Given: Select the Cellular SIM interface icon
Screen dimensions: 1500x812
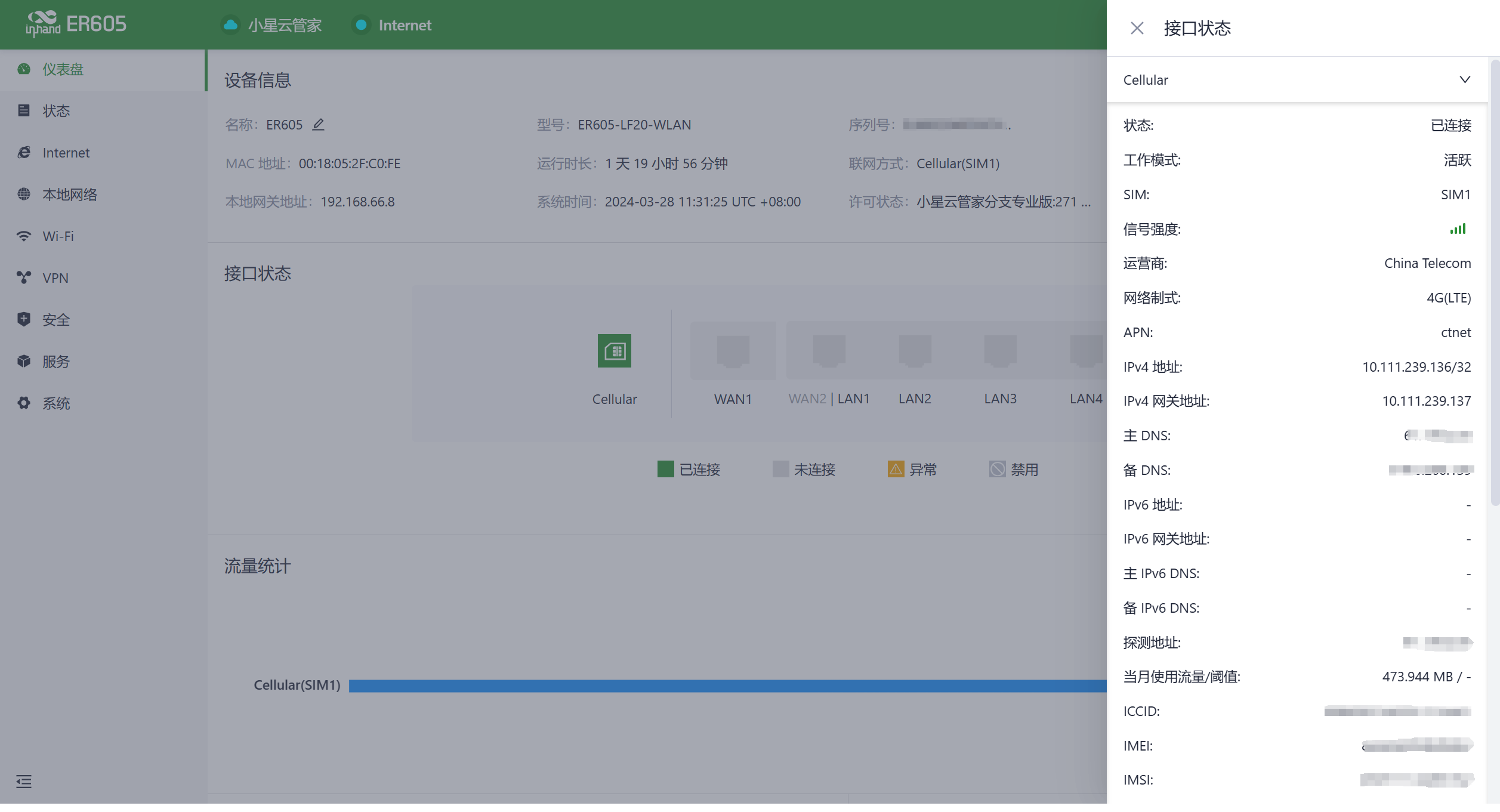Looking at the screenshot, I should click(615, 351).
